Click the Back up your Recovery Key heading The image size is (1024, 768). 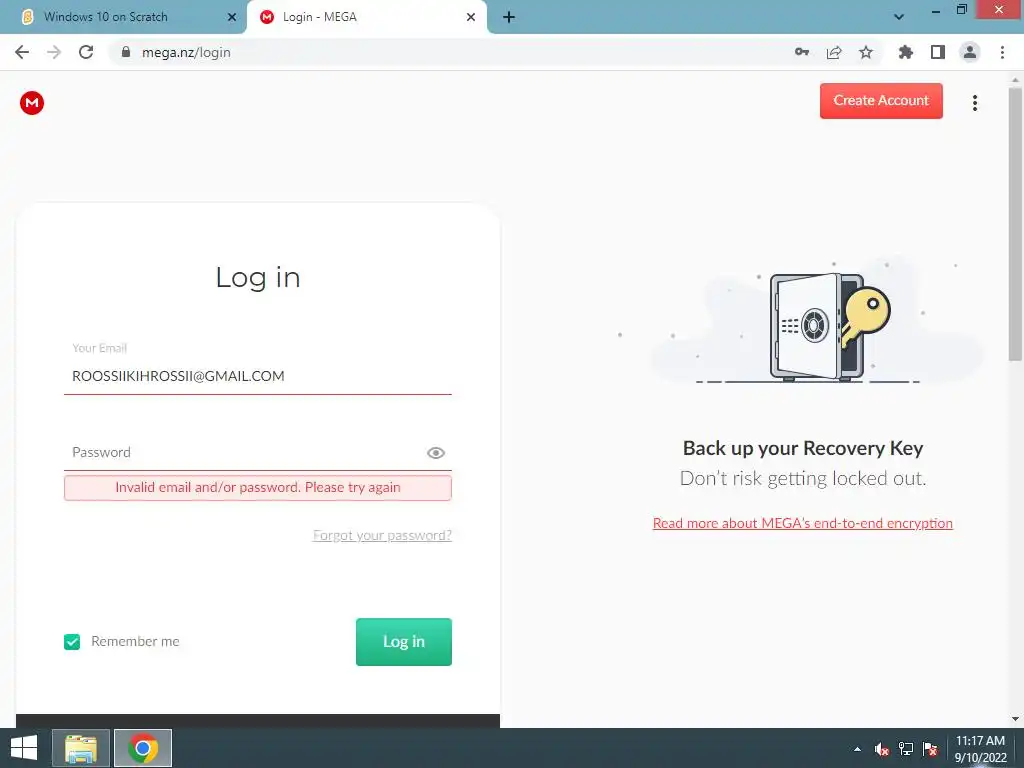click(803, 448)
